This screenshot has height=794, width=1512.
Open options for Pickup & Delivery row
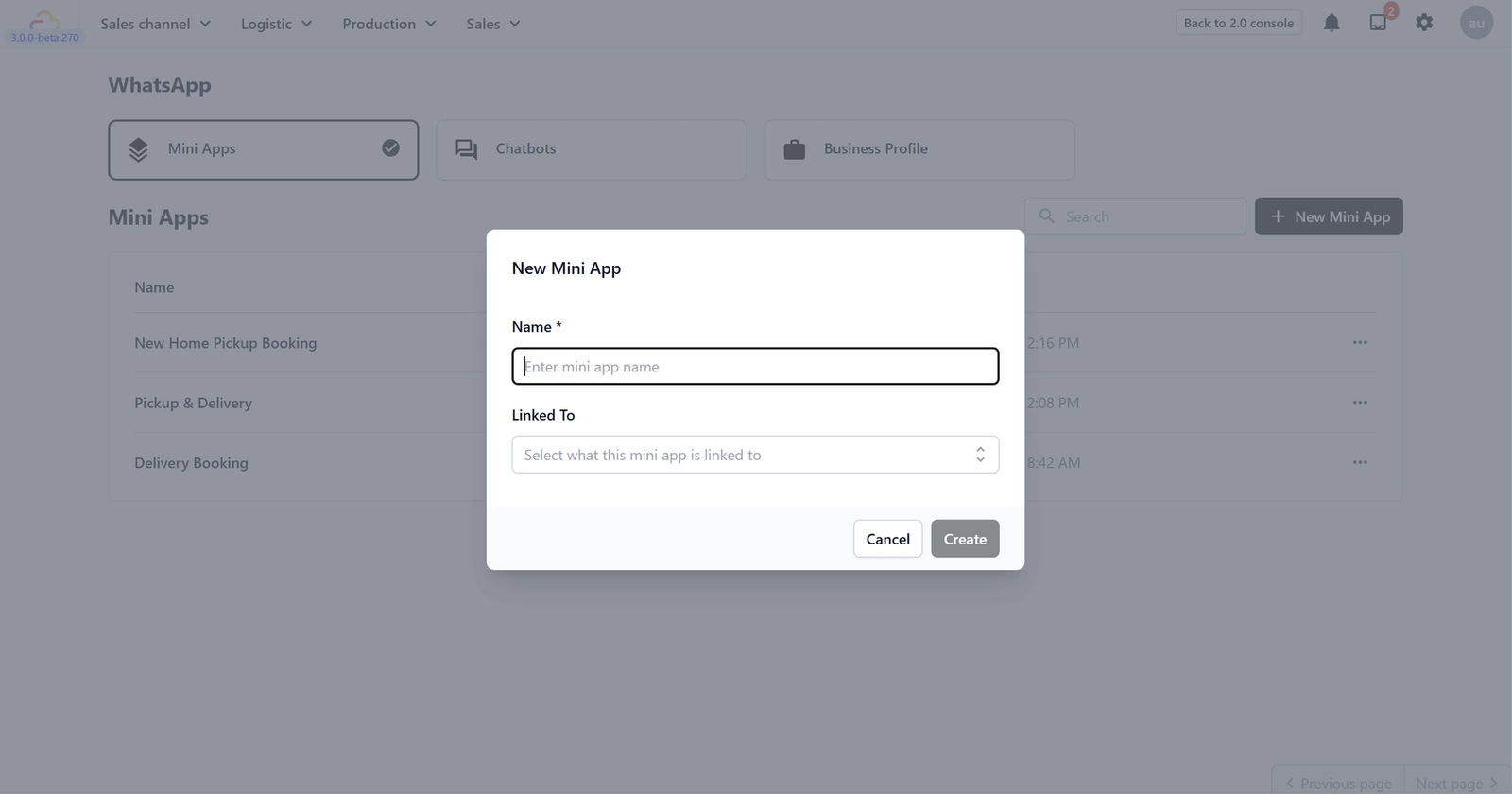[1360, 403]
